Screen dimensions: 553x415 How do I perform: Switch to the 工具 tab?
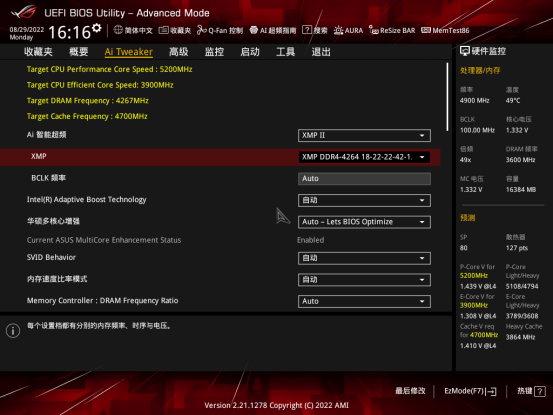[x=285, y=52]
